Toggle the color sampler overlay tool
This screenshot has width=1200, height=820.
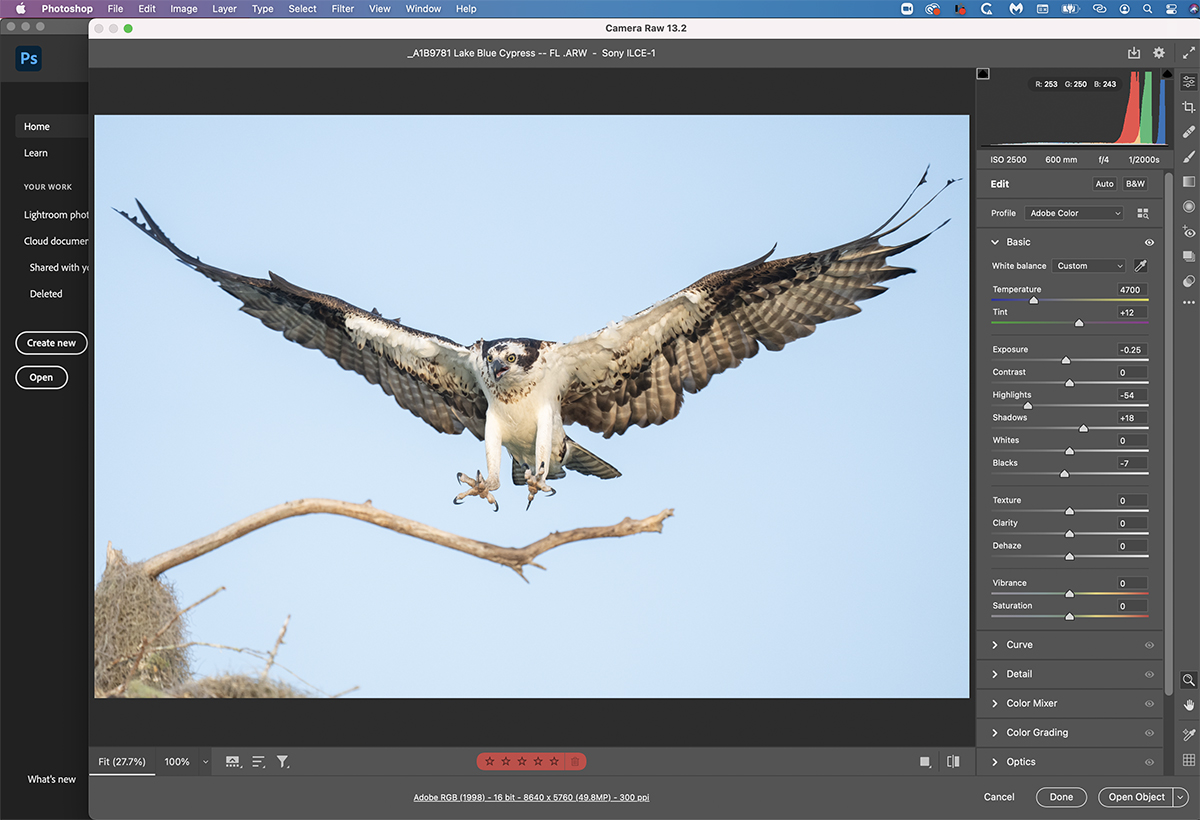[1188, 735]
